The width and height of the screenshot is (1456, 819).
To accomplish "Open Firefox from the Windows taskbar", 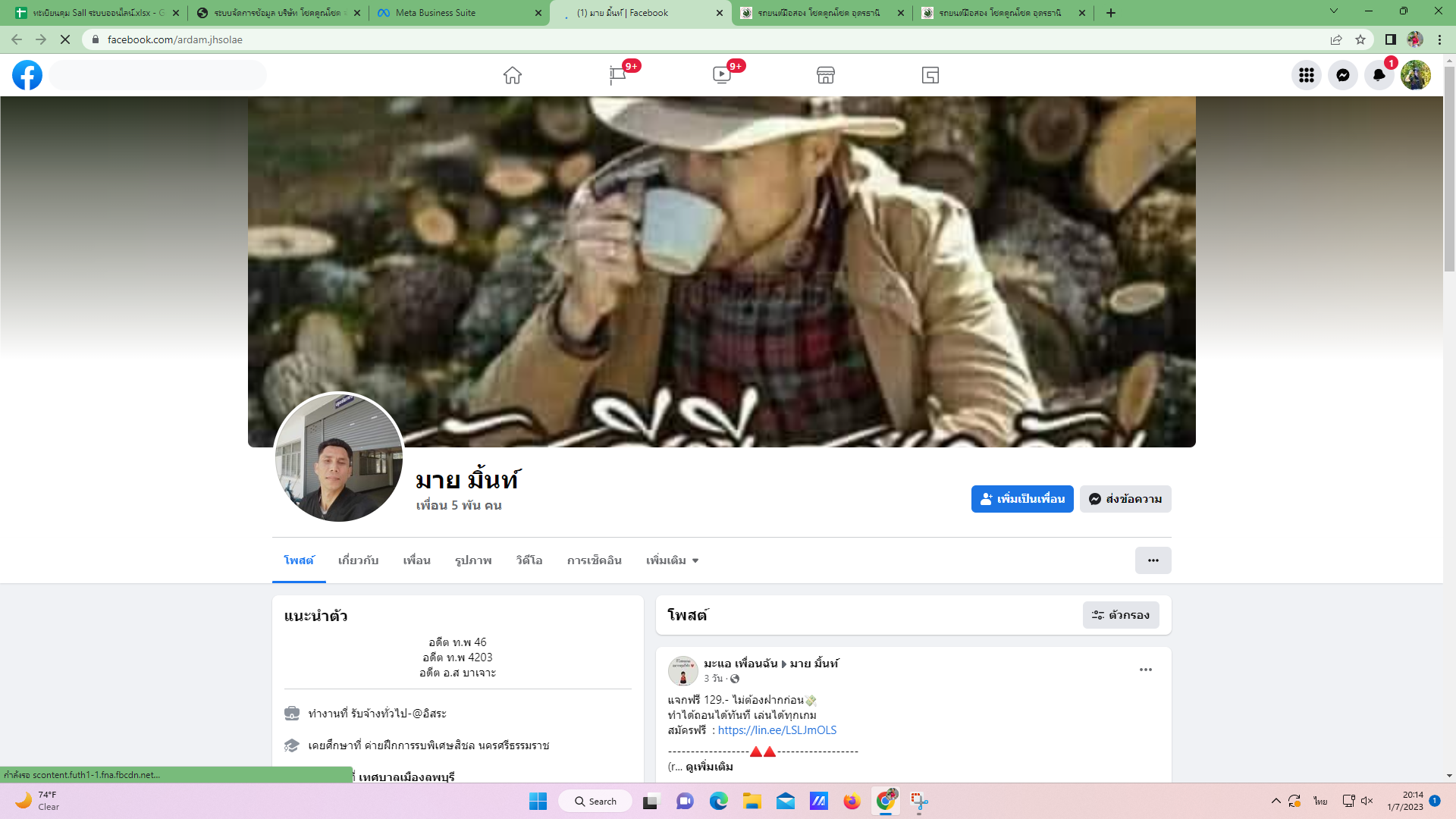I will [x=852, y=802].
